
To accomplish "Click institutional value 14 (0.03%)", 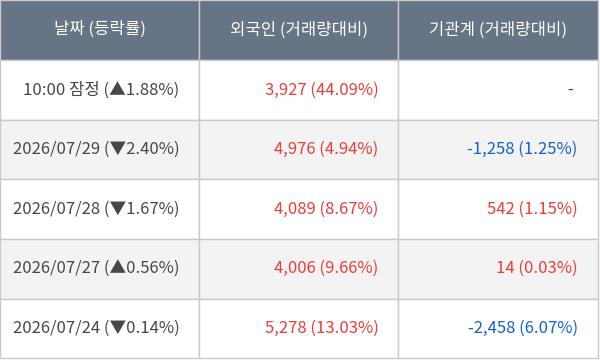I will point(536,267).
